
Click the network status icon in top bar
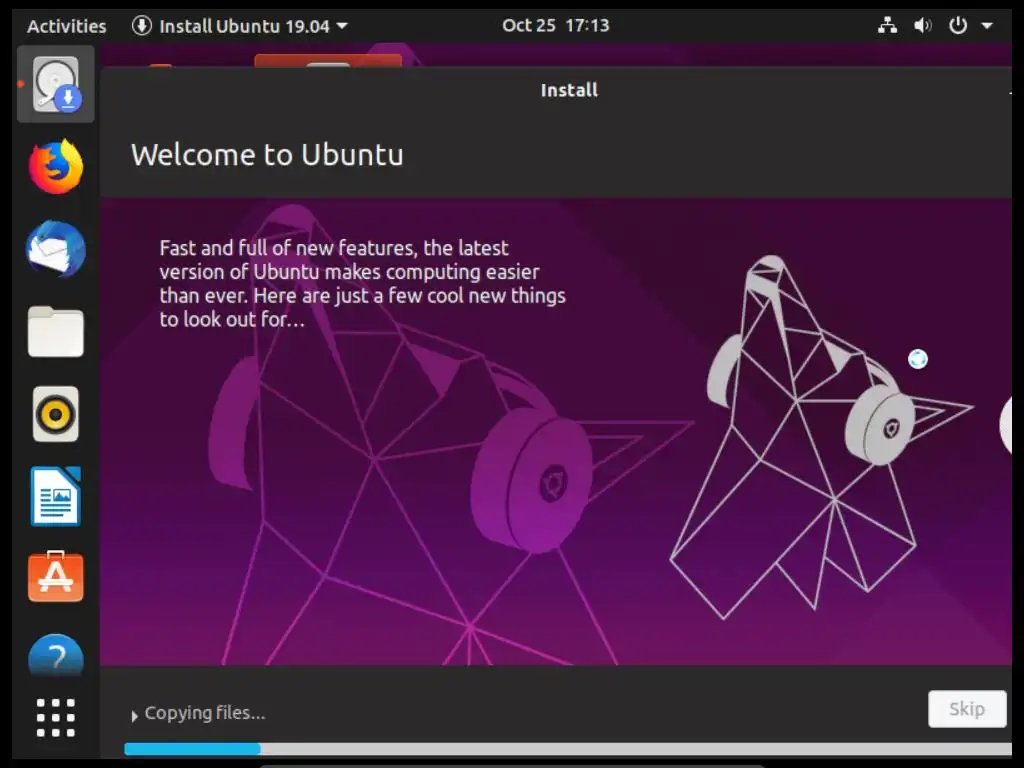pyautogui.click(x=887, y=25)
